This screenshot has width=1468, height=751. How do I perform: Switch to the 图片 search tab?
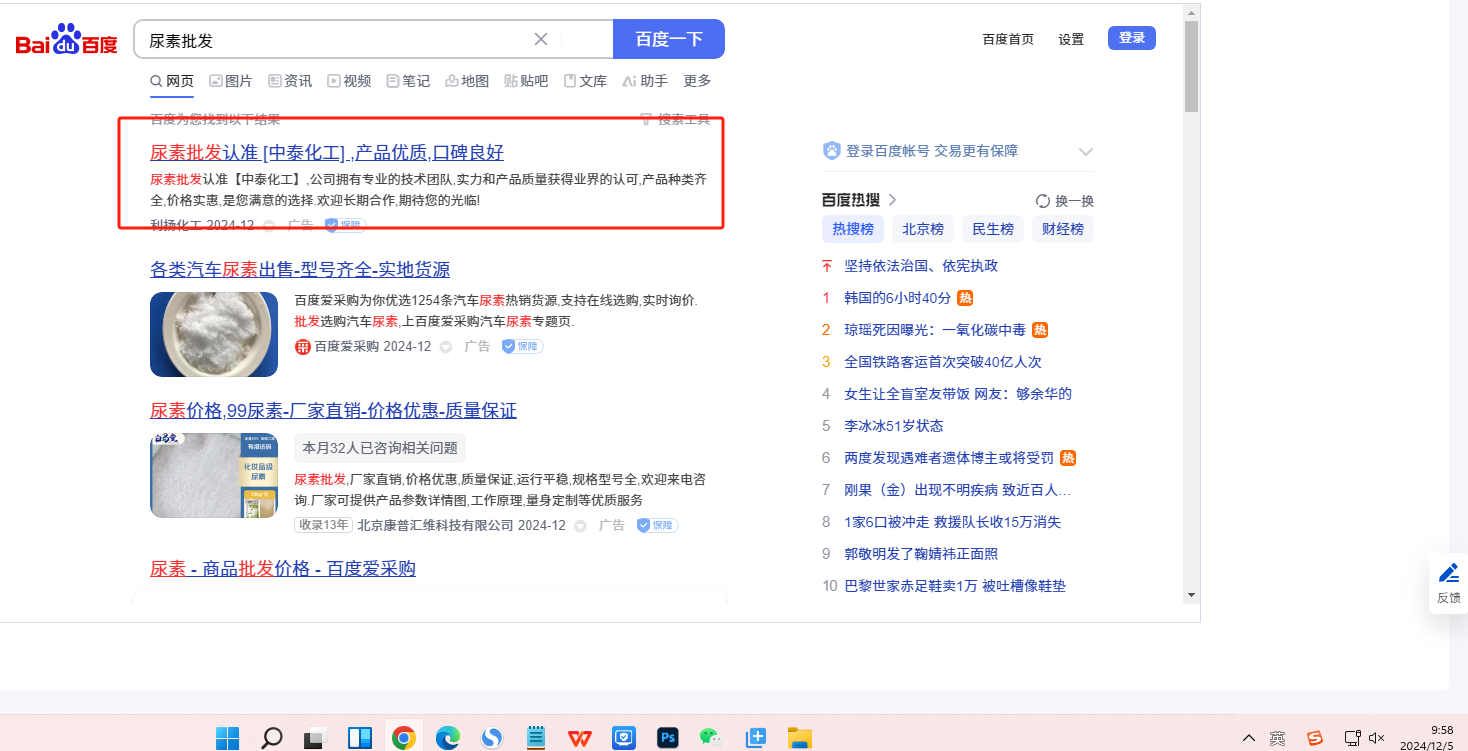[230, 81]
